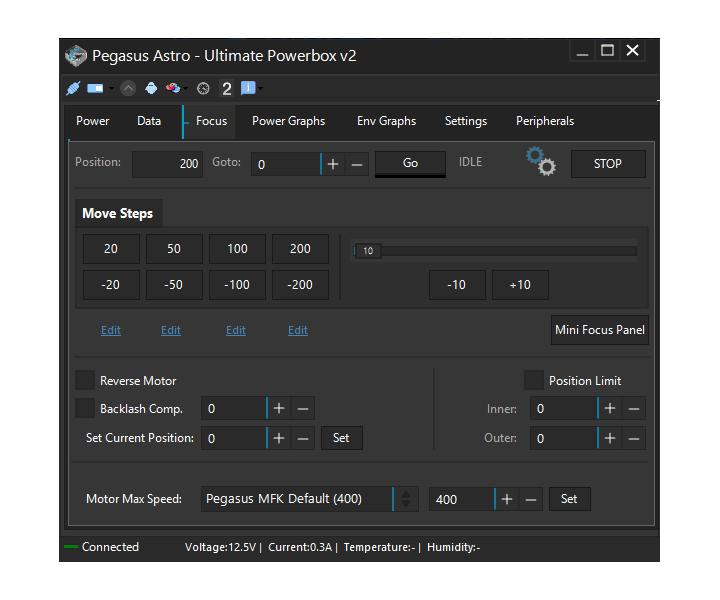Open the Mini Focus Panel
The width and height of the screenshot is (720, 600).
click(600, 330)
